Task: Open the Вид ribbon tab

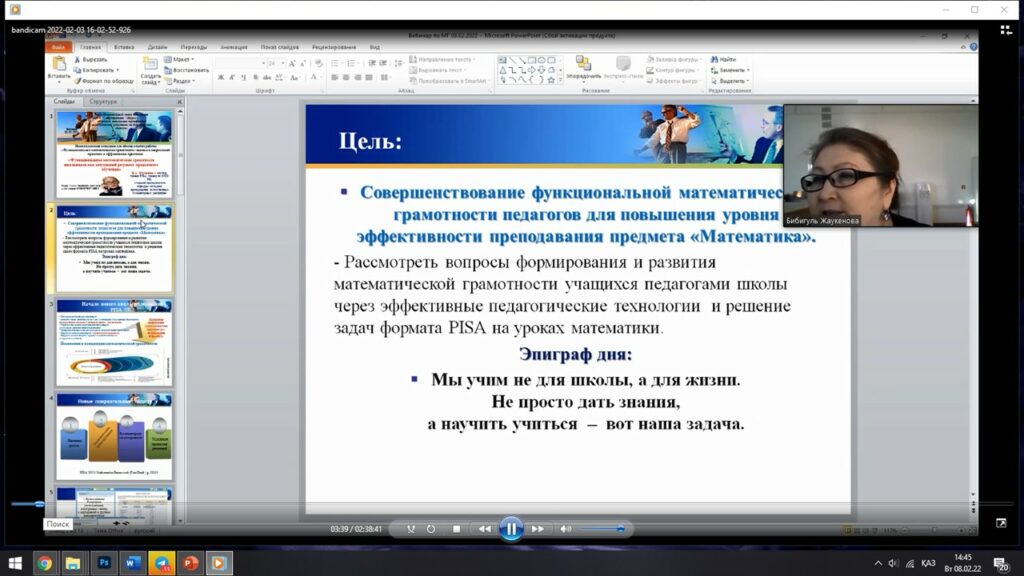Action: 374,47
